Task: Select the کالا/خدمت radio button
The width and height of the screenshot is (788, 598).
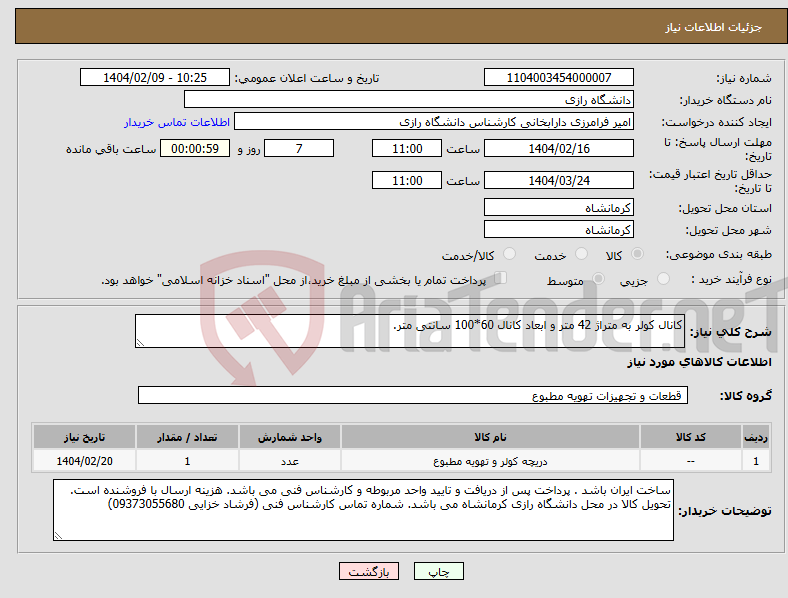Action: (x=509, y=254)
